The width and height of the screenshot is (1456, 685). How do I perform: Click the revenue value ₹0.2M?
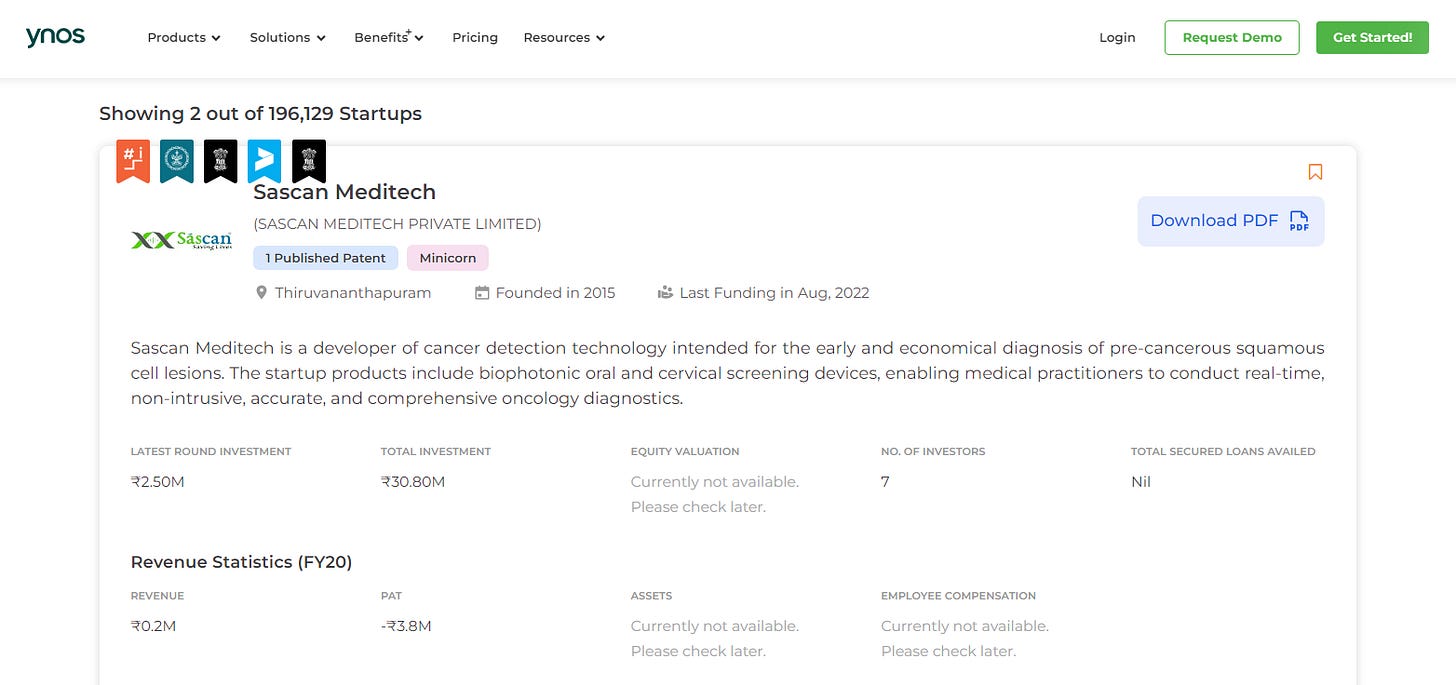[x=154, y=626]
